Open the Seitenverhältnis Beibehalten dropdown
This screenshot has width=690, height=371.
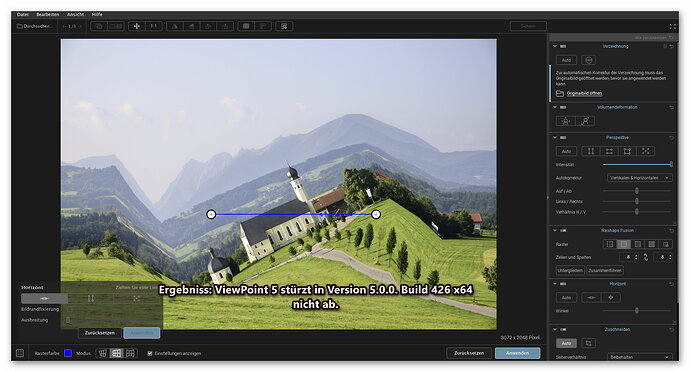click(x=639, y=357)
